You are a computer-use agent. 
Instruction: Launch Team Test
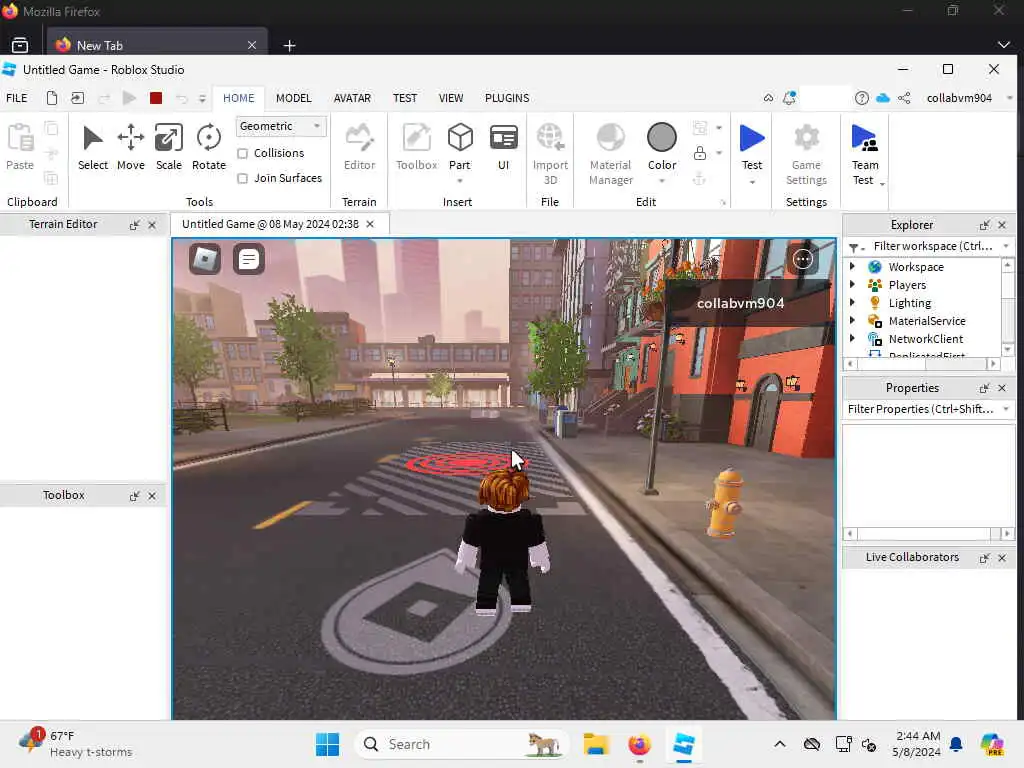[865, 155]
